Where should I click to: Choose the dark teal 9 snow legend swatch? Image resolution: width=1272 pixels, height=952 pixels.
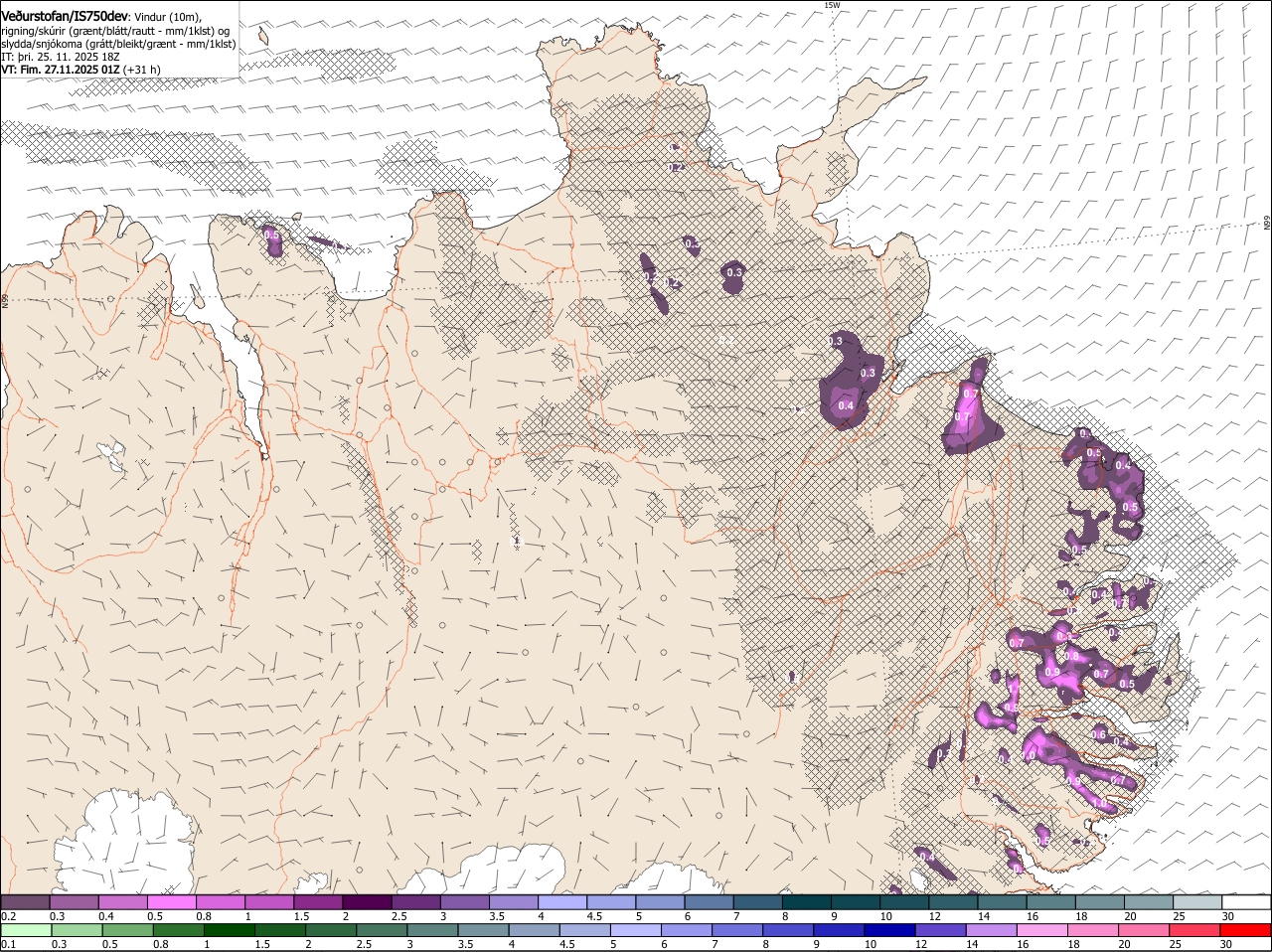click(x=856, y=902)
